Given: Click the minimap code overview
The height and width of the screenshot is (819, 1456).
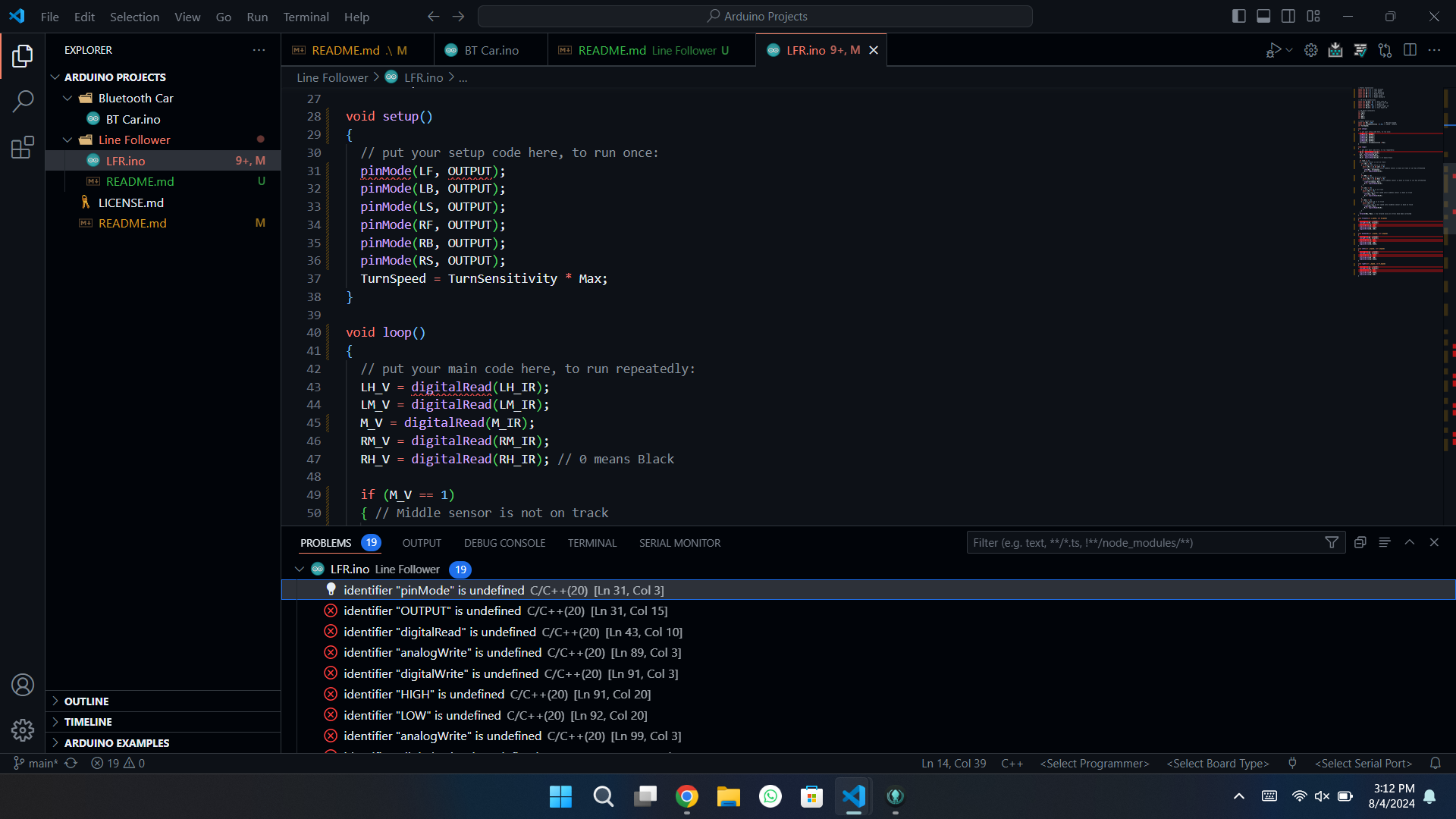Looking at the screenshot, I should click(1397, 182).
